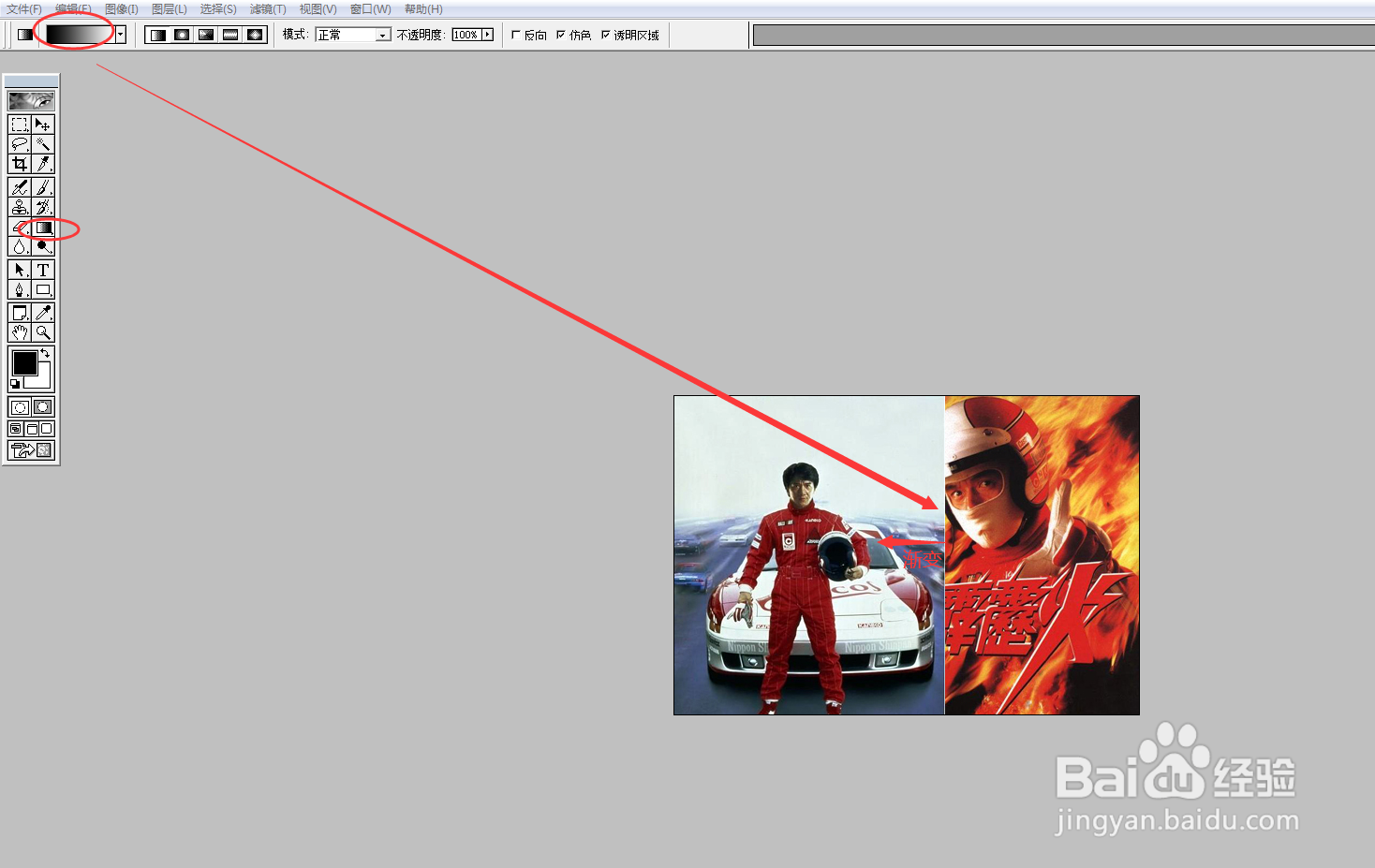Select the Gradient tool in toolbox

43,228
